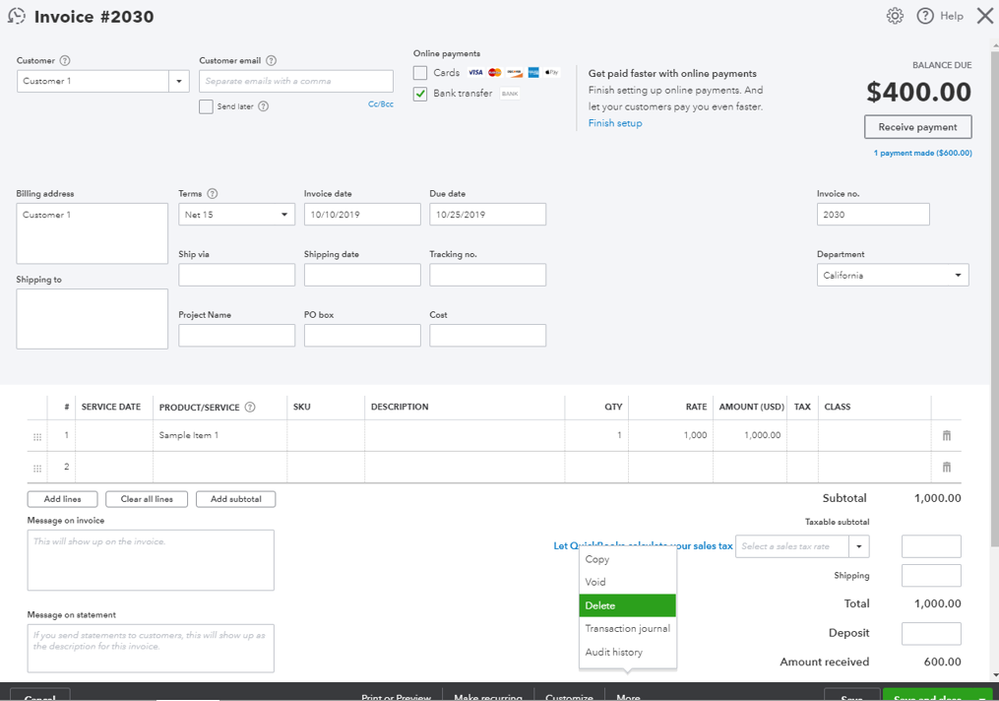Open the Customer dropdown arrow
This screenshot has height=701, width=999.
pyautogui.click(x=179, y=82)
